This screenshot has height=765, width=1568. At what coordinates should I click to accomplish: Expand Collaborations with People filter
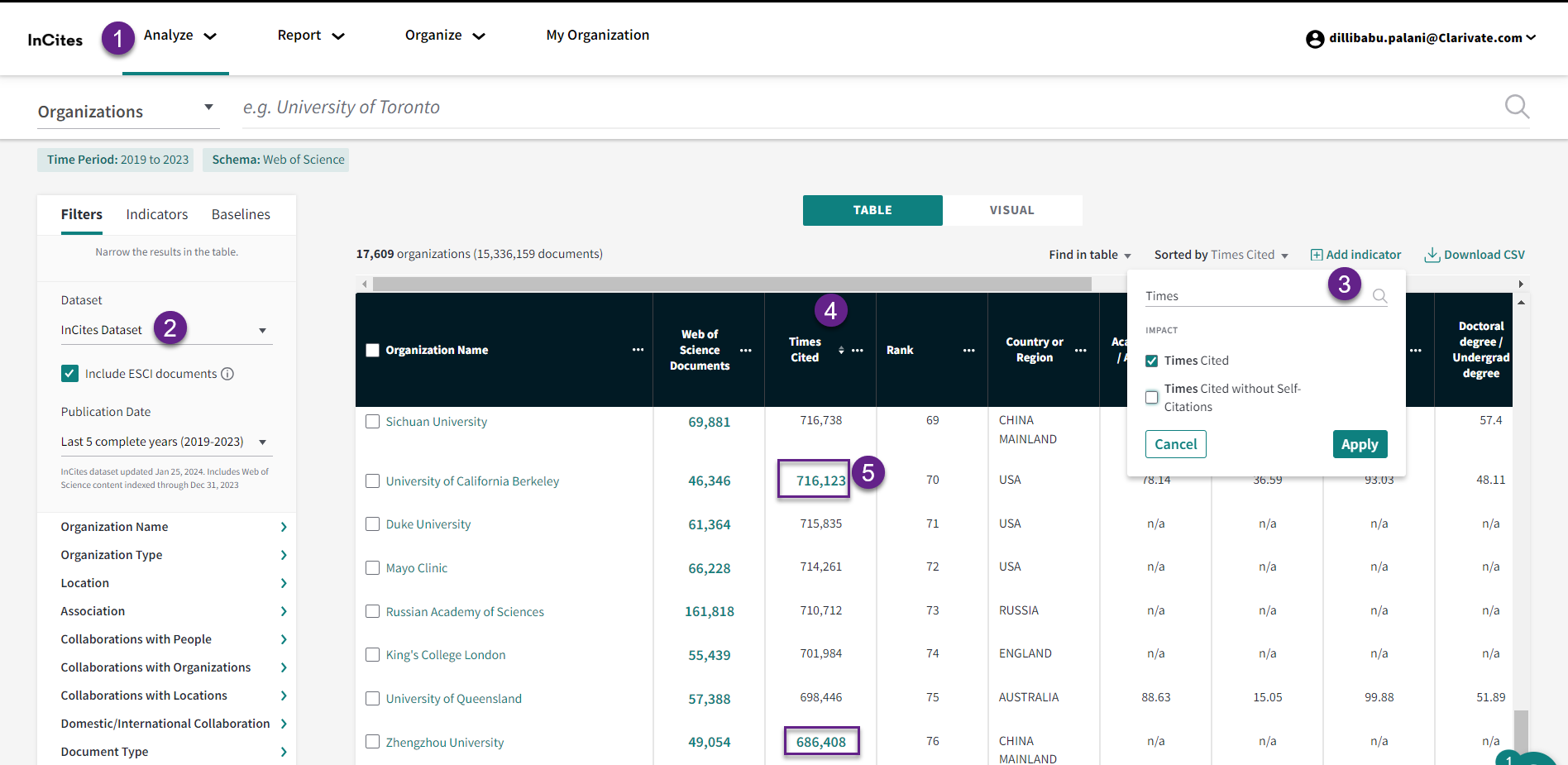[174, 639]
